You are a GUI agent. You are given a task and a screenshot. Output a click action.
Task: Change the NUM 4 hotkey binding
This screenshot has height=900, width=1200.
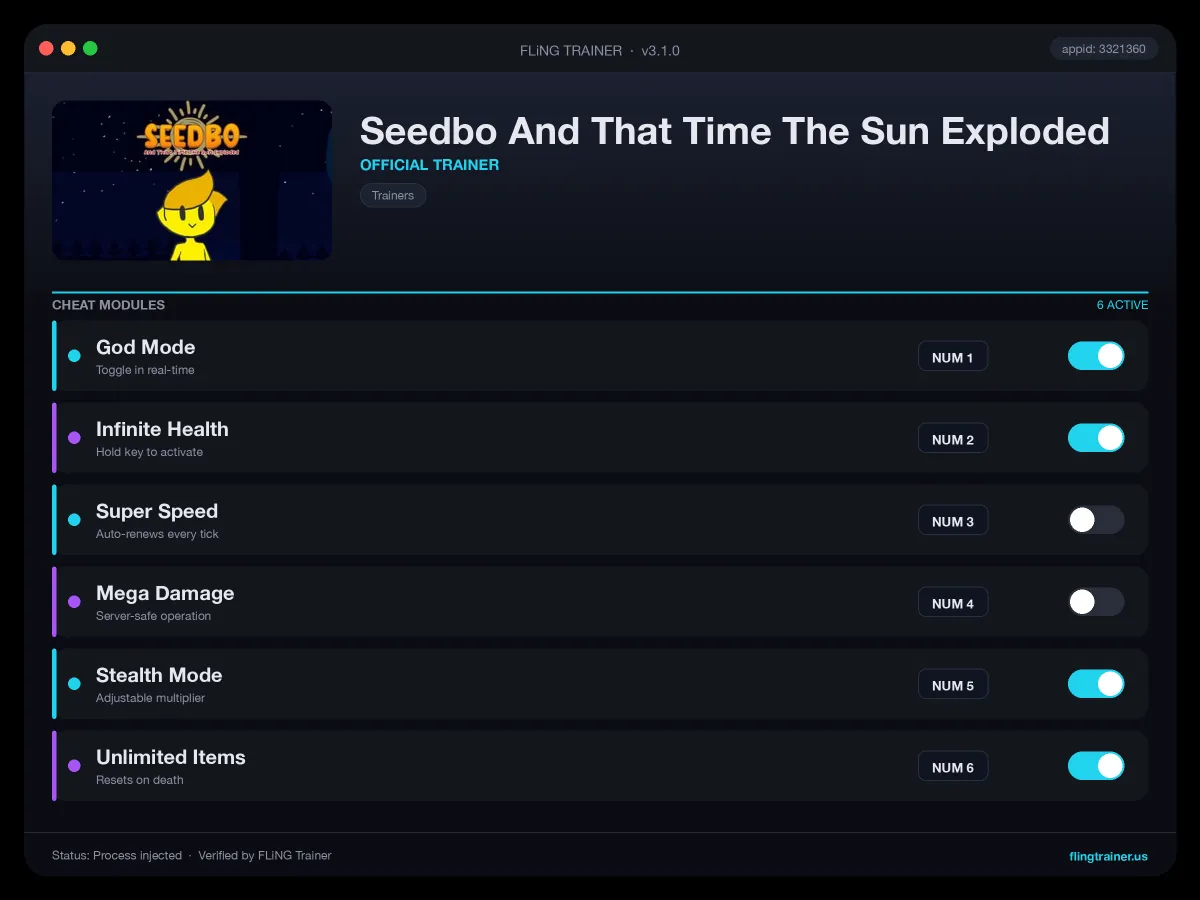(953, 603)
